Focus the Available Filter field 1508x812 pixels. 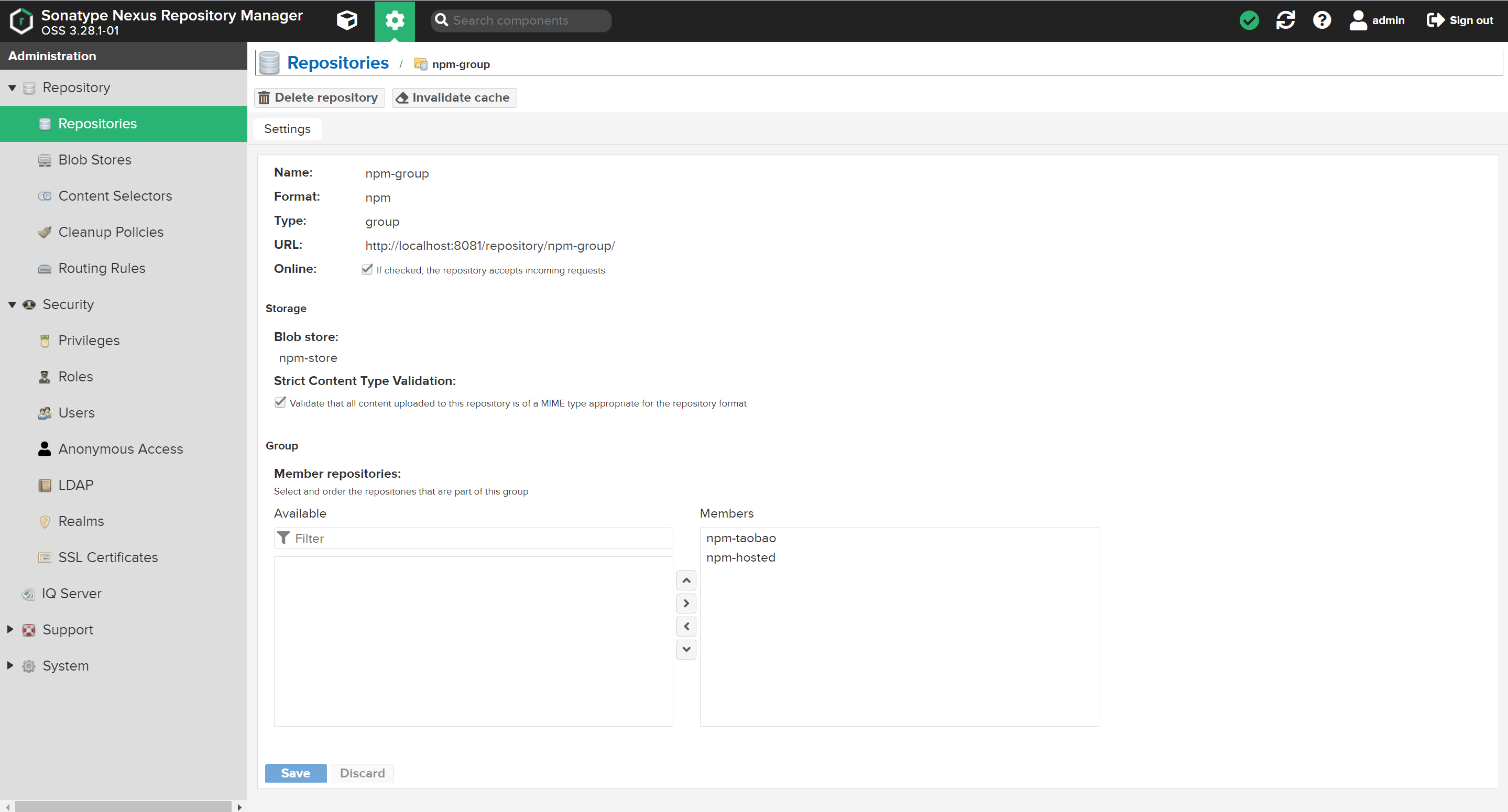click(473, 539)
